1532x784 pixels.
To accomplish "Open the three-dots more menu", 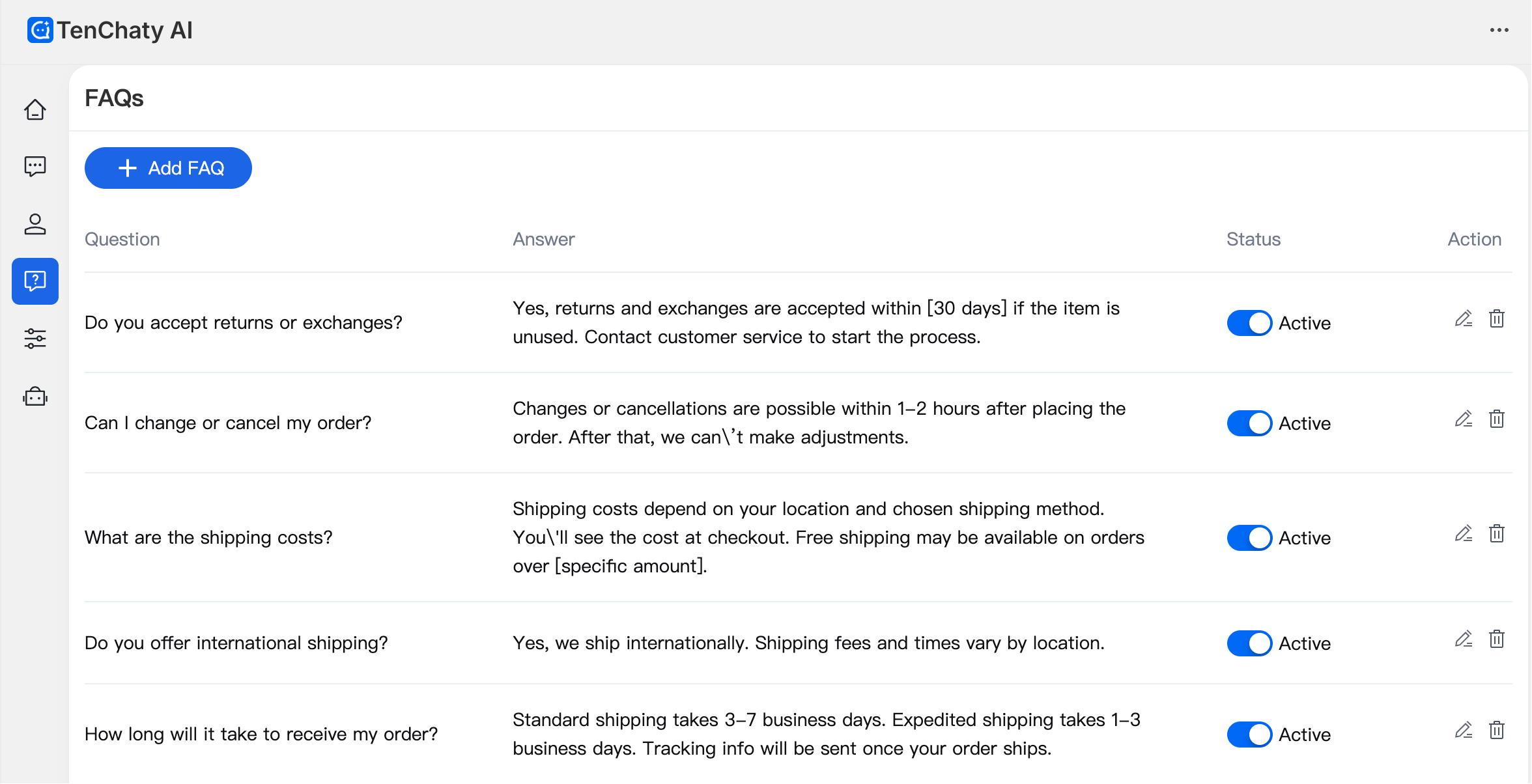I will 1499,30.
